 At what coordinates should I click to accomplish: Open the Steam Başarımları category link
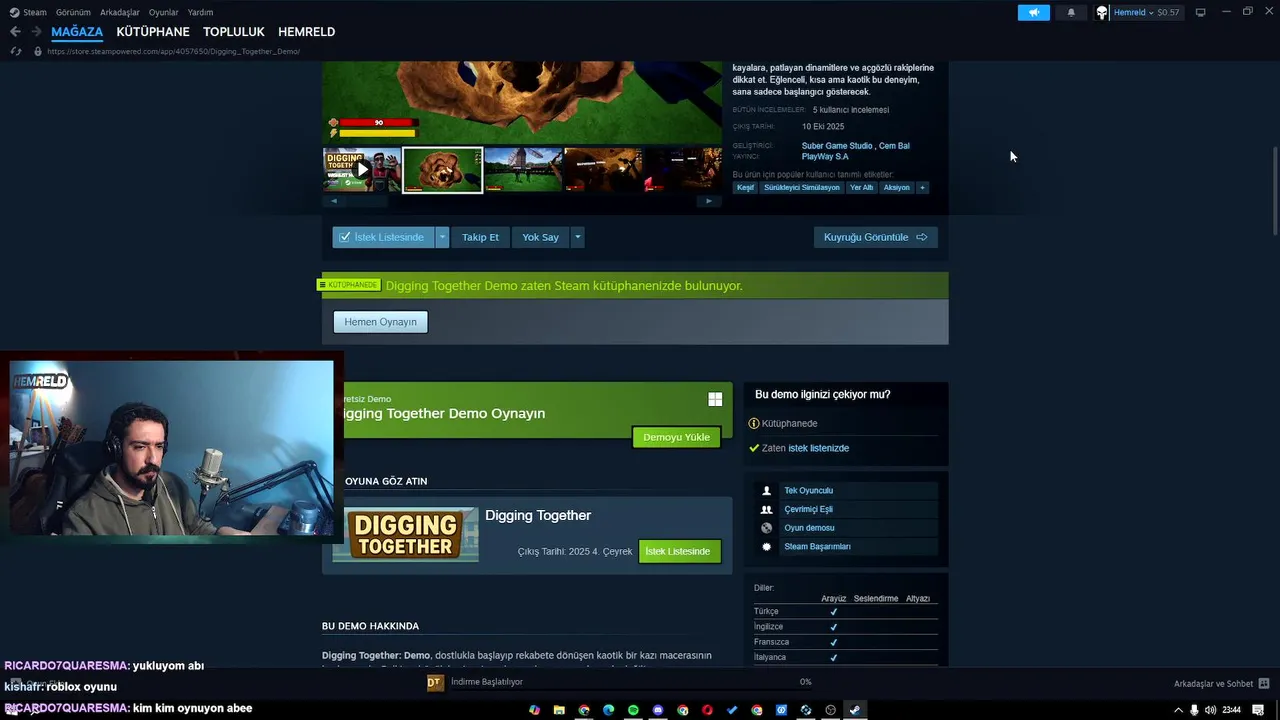click(x=817, y=547)
